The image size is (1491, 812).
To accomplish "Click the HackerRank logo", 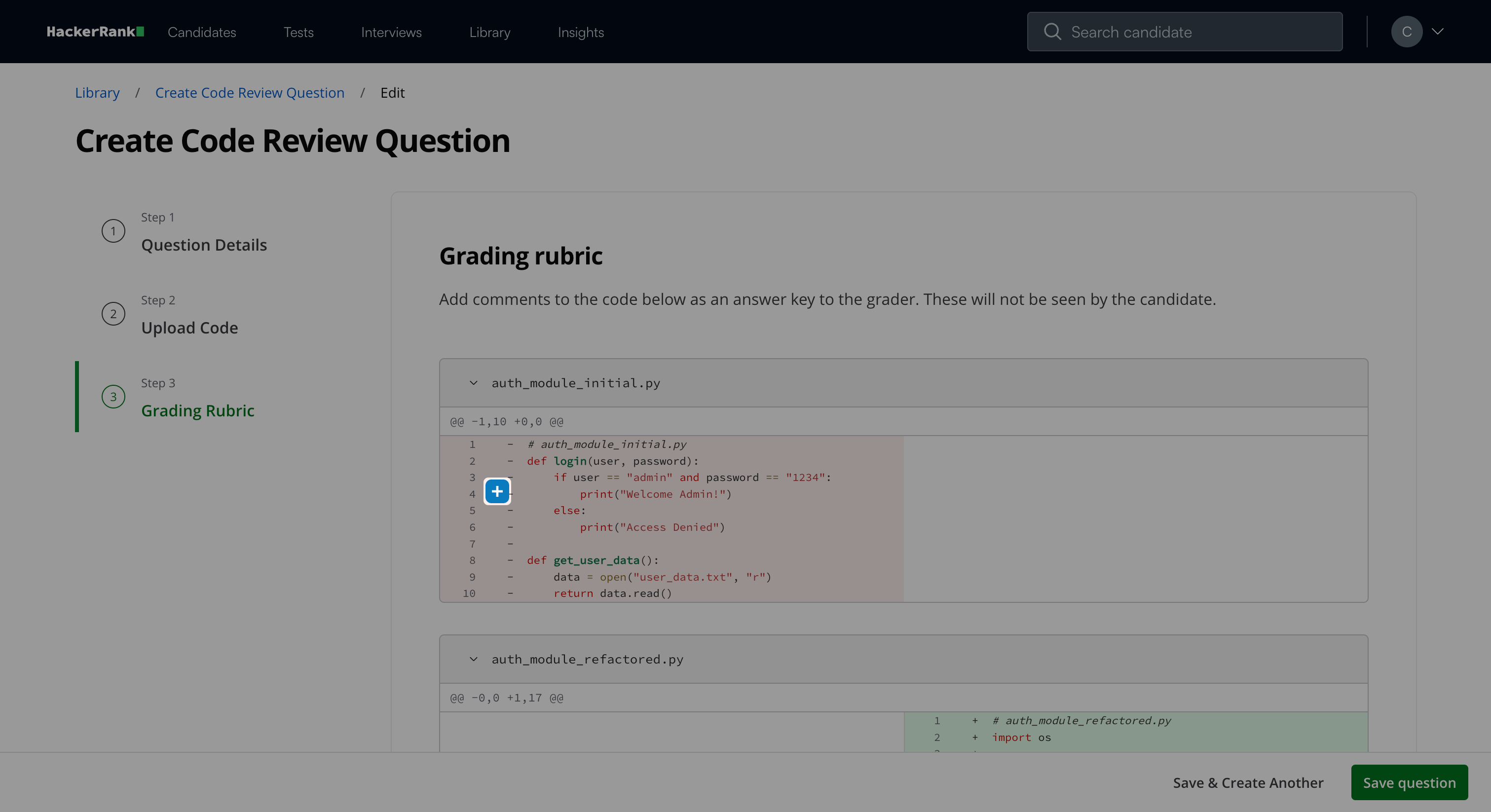I will point(95,32).
